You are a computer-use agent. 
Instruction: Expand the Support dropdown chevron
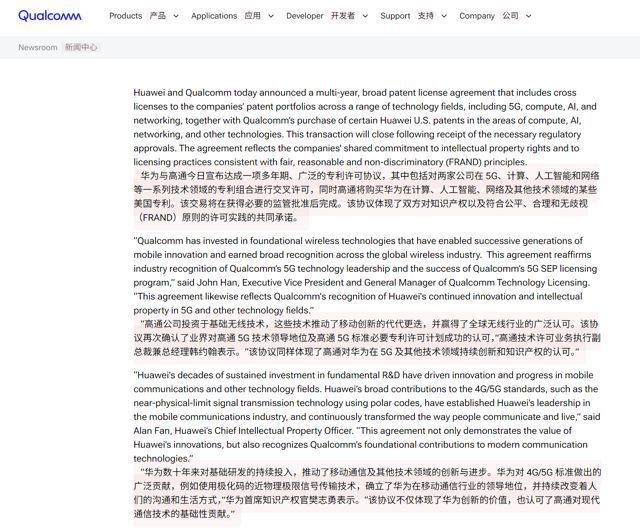pyautogui.click(x=444, y=16)
